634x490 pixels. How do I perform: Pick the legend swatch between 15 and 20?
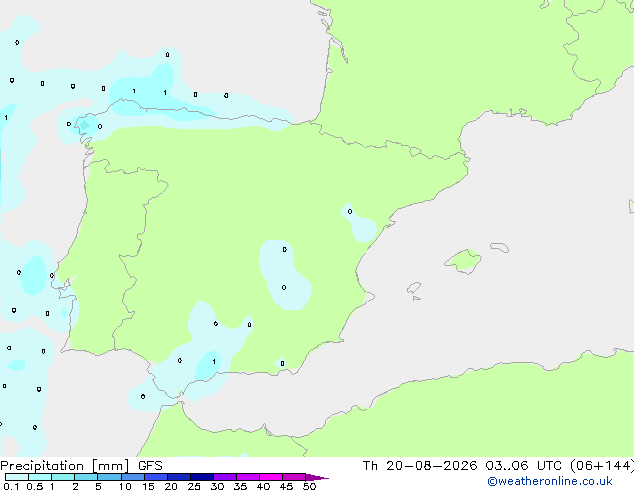[156, 477]
